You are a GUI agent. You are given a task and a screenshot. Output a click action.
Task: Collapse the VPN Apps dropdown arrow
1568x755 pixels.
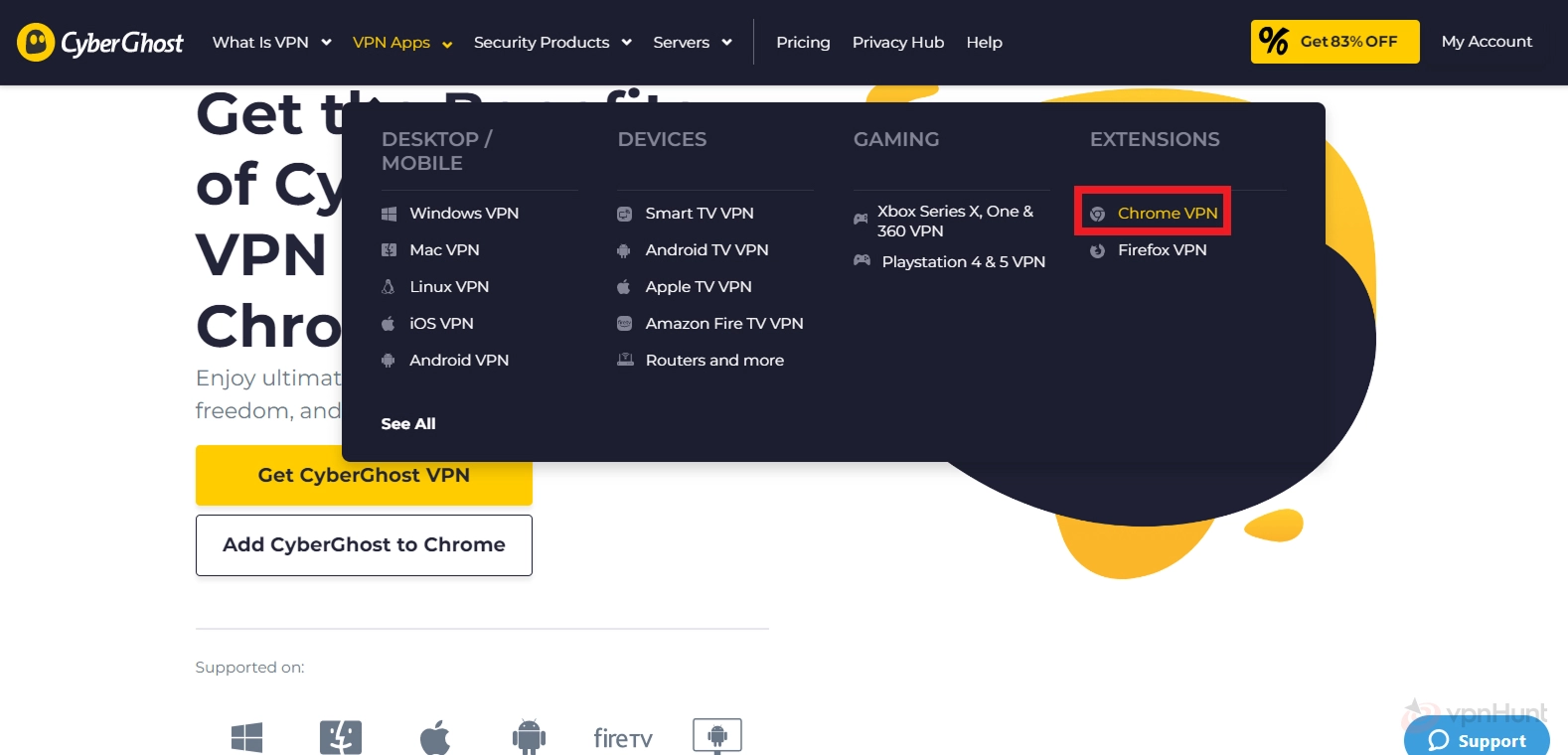click(447, 45)
